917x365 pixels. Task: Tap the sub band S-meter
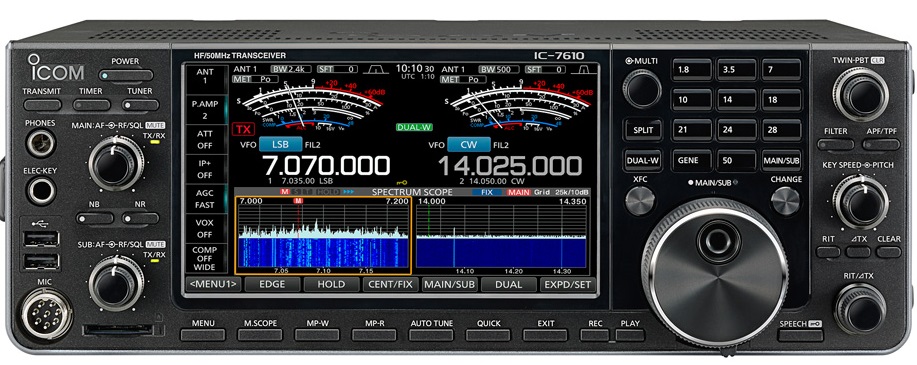[519, 105]
